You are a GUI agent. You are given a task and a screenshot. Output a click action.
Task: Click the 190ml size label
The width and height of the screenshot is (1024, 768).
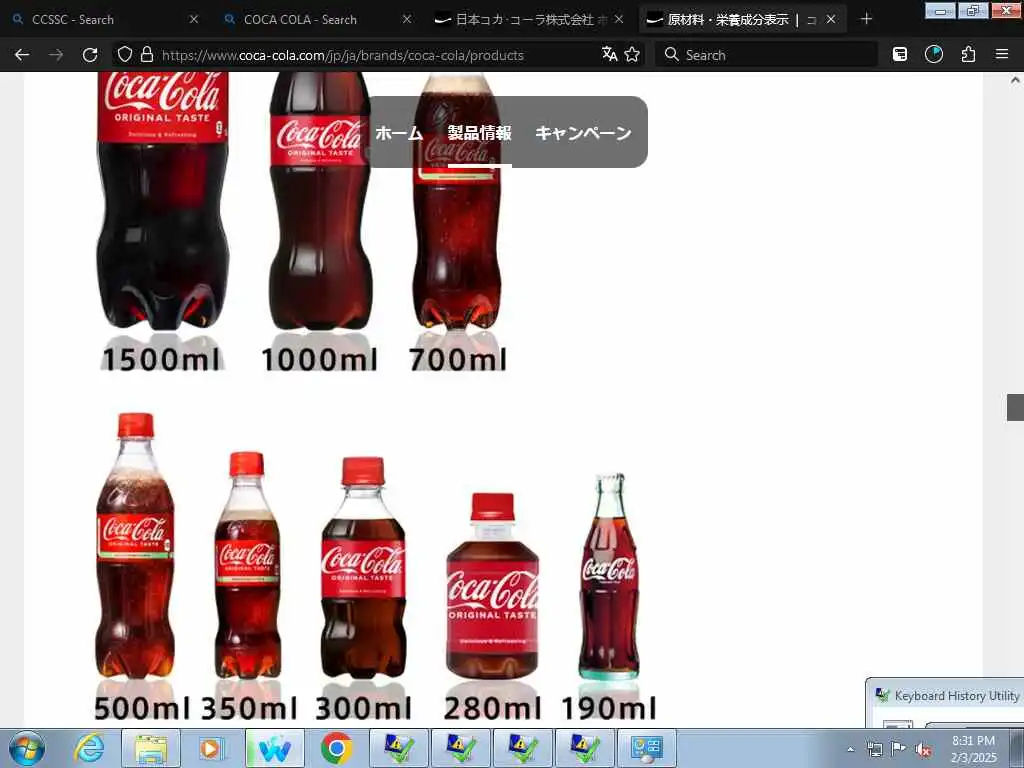[x=609, y=708]
